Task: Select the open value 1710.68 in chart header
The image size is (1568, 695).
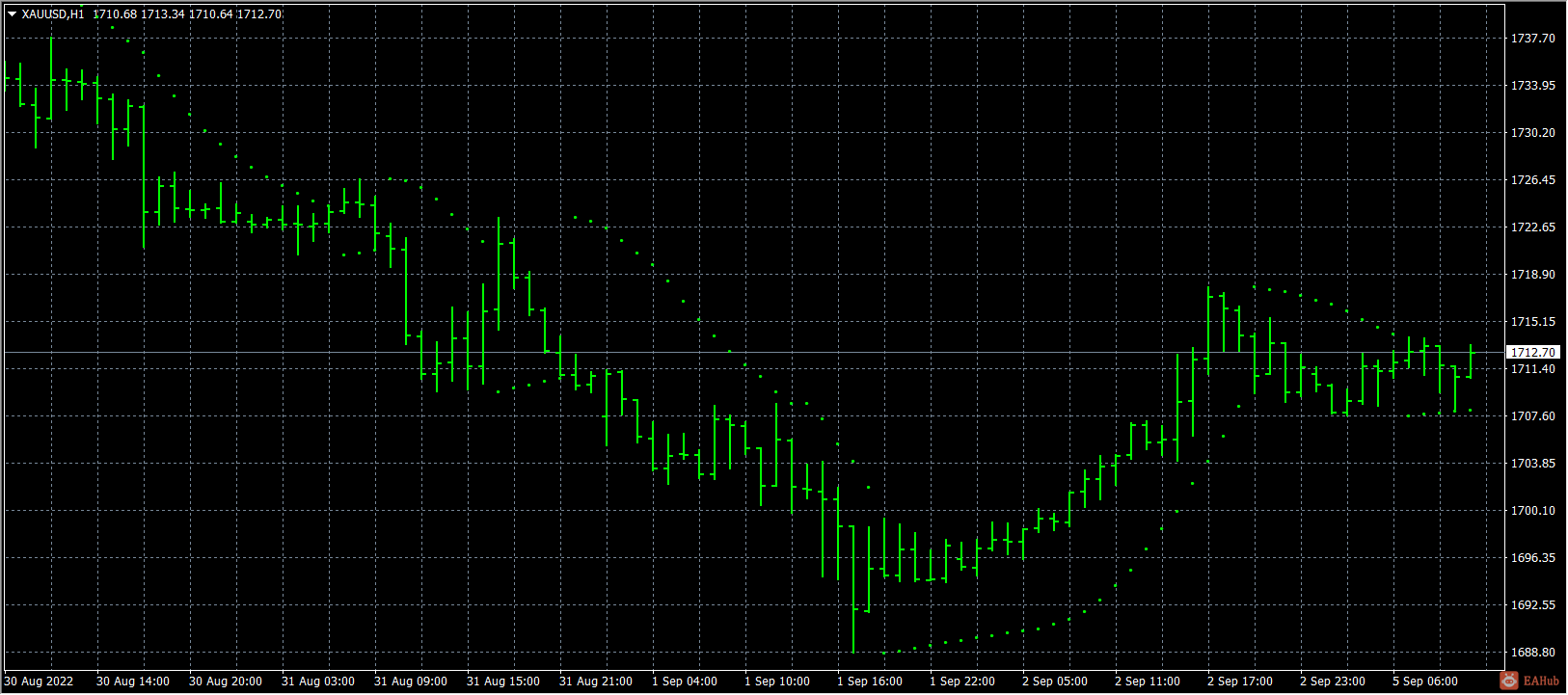Action: pos(115,14)
